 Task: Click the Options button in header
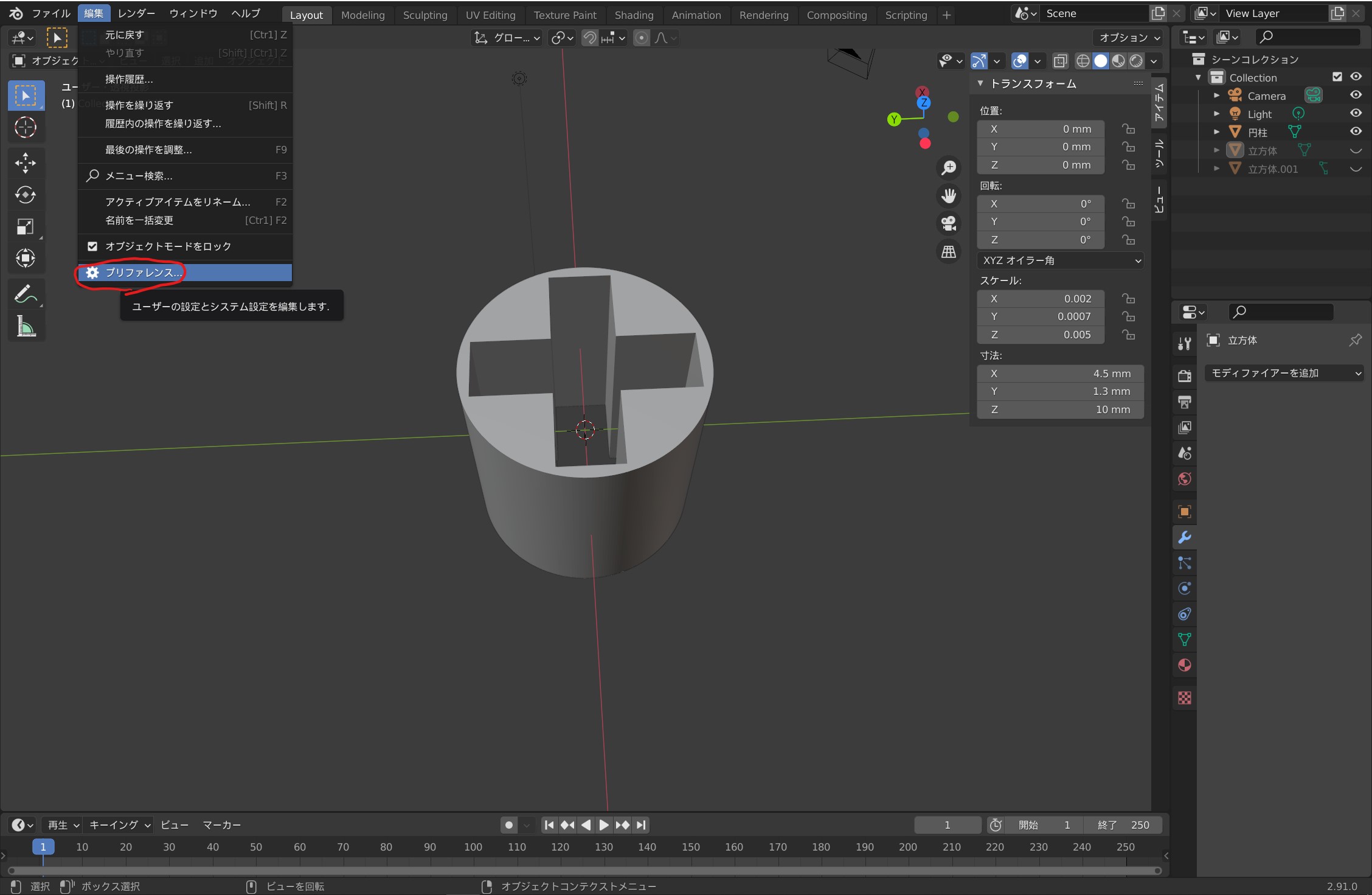tap(1129, 38)
